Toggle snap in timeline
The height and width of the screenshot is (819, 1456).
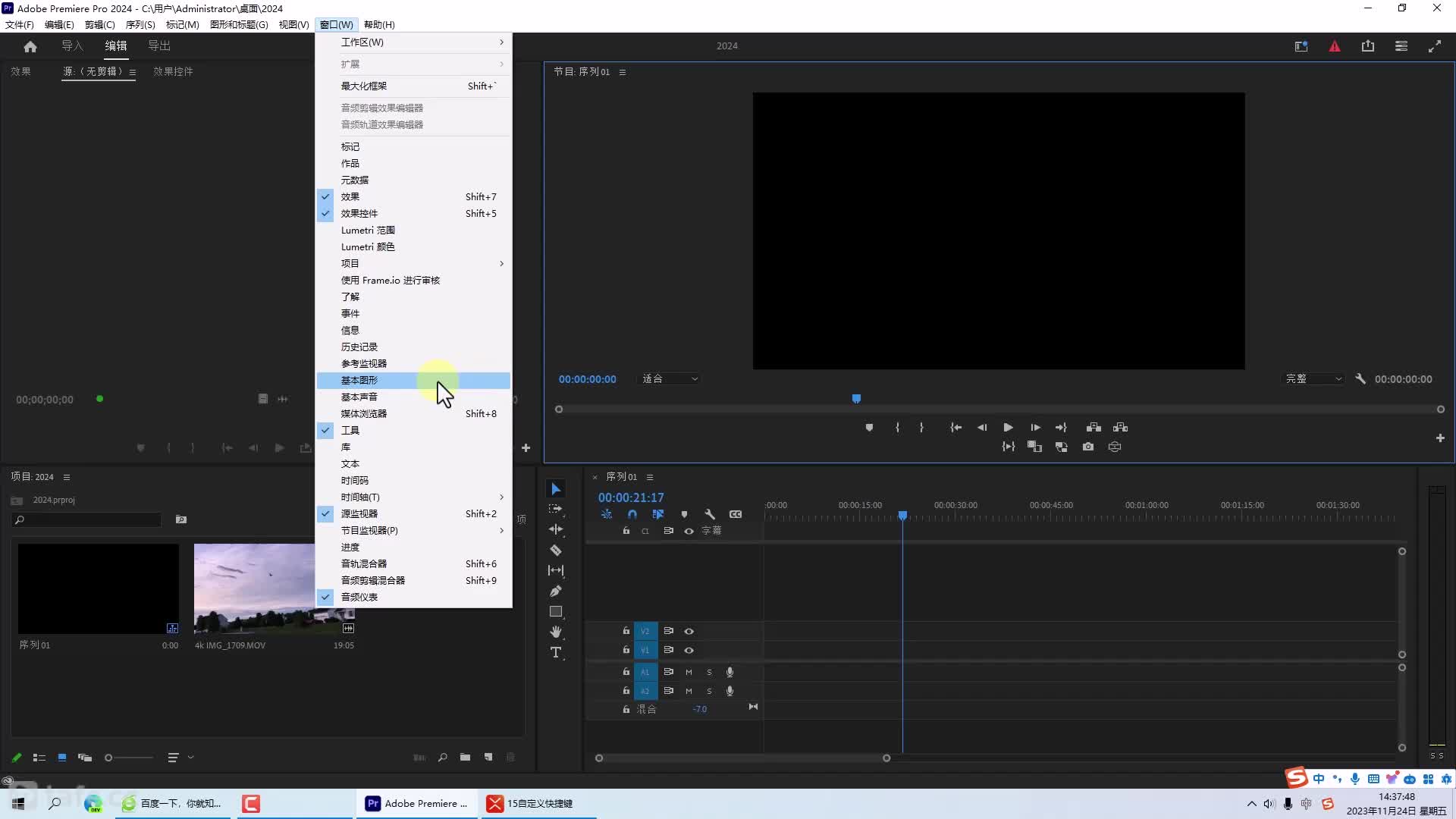[632, 514]
